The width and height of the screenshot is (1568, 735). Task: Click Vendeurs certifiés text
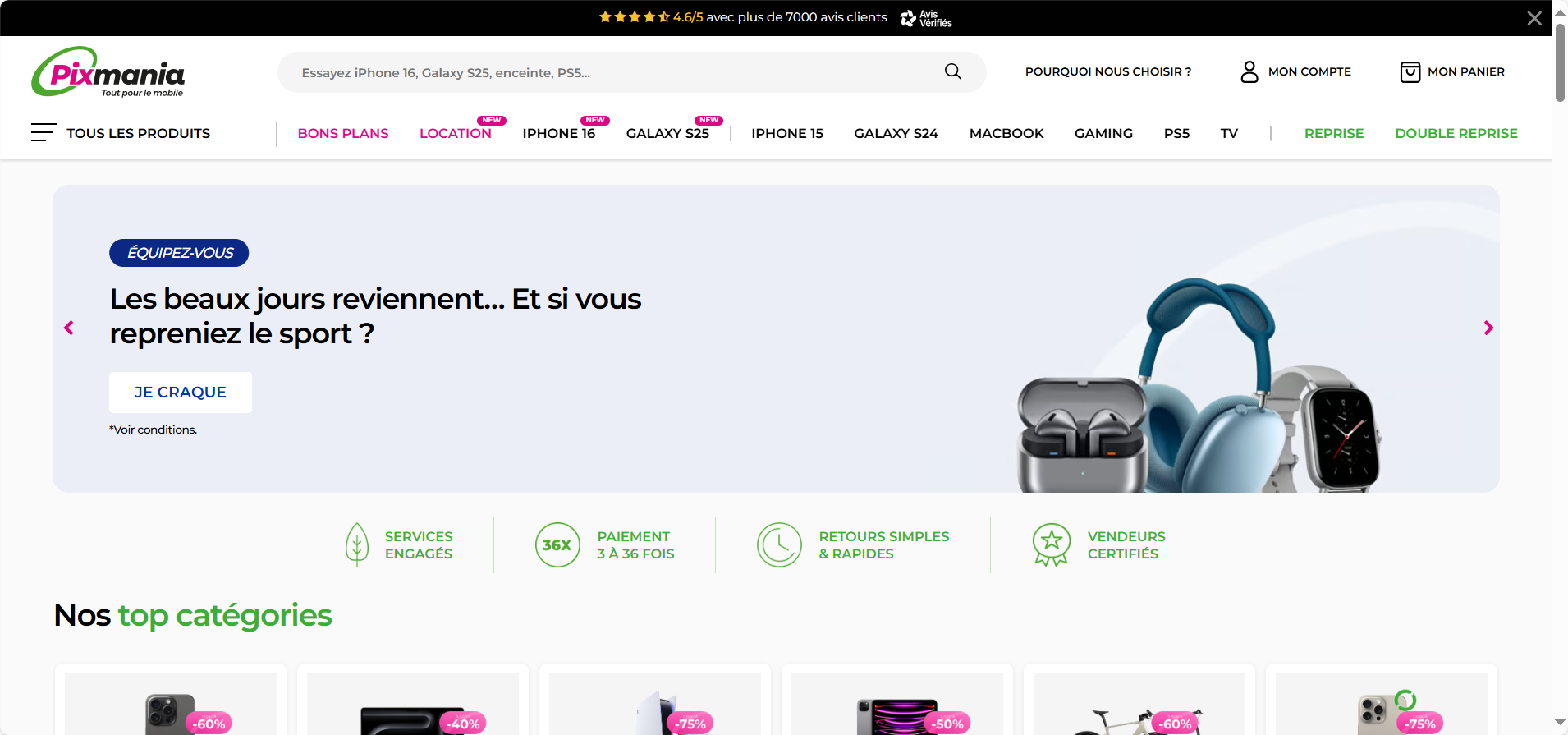[1126, 544]
